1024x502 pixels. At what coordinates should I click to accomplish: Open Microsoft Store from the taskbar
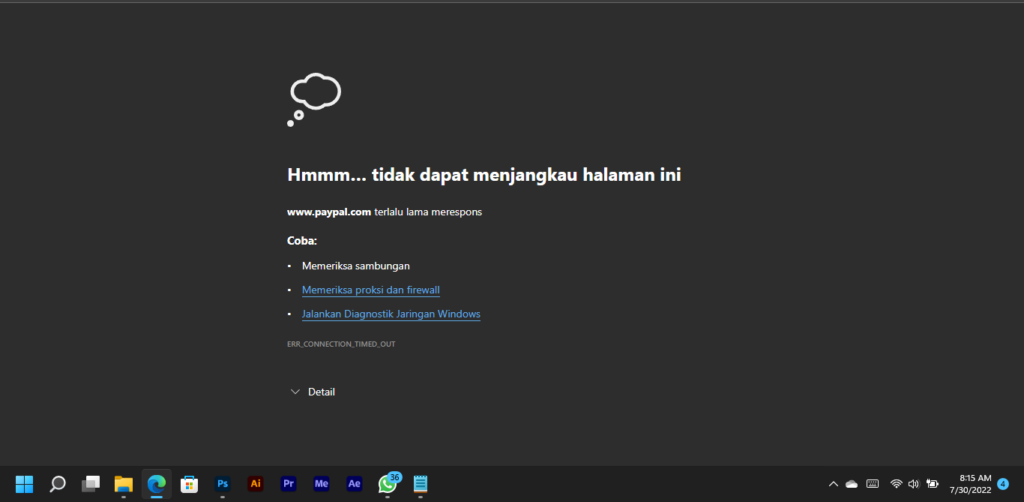click(189, 484)
